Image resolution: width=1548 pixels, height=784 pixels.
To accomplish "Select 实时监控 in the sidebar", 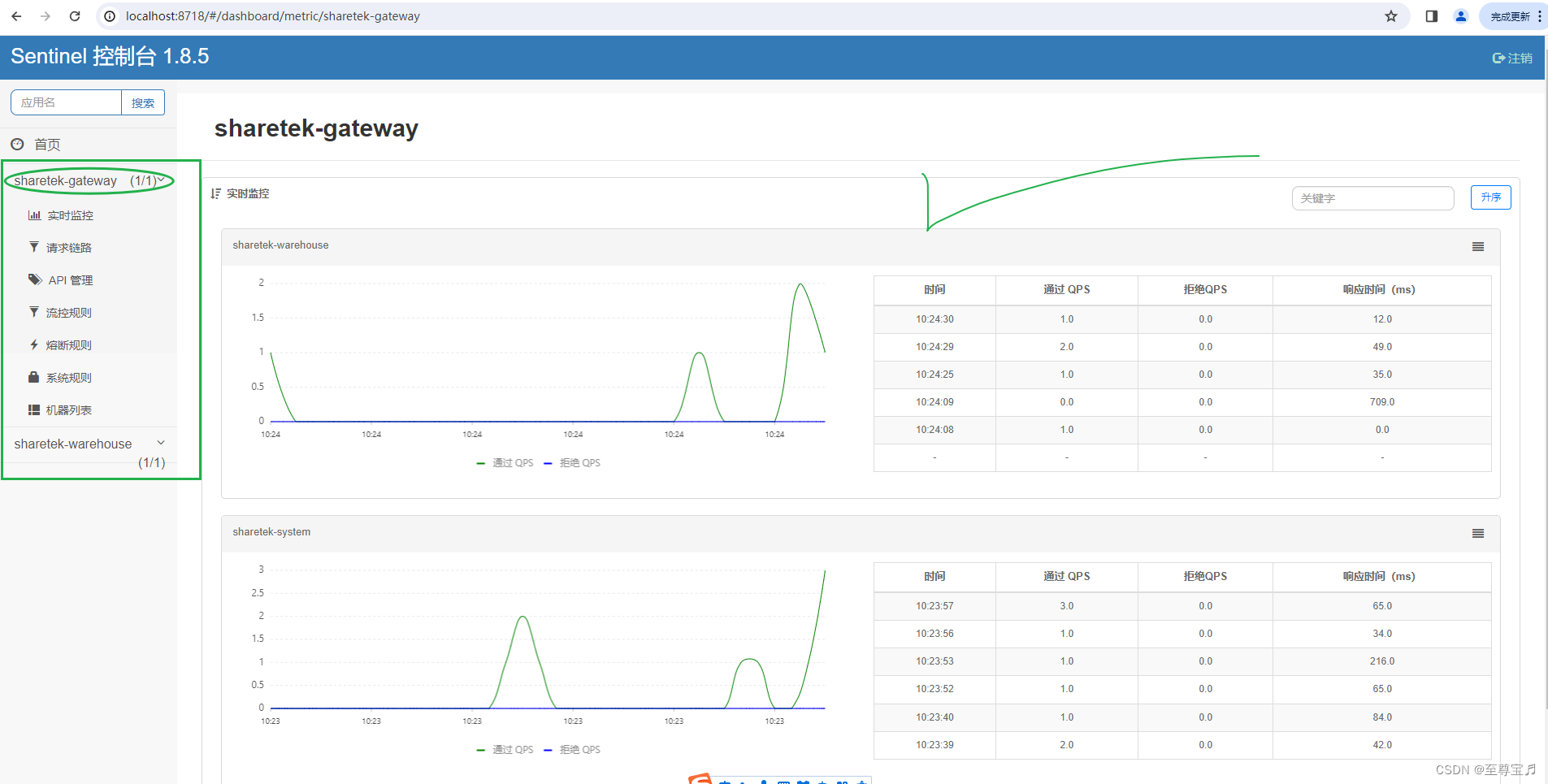I will [x=69, y=214].
